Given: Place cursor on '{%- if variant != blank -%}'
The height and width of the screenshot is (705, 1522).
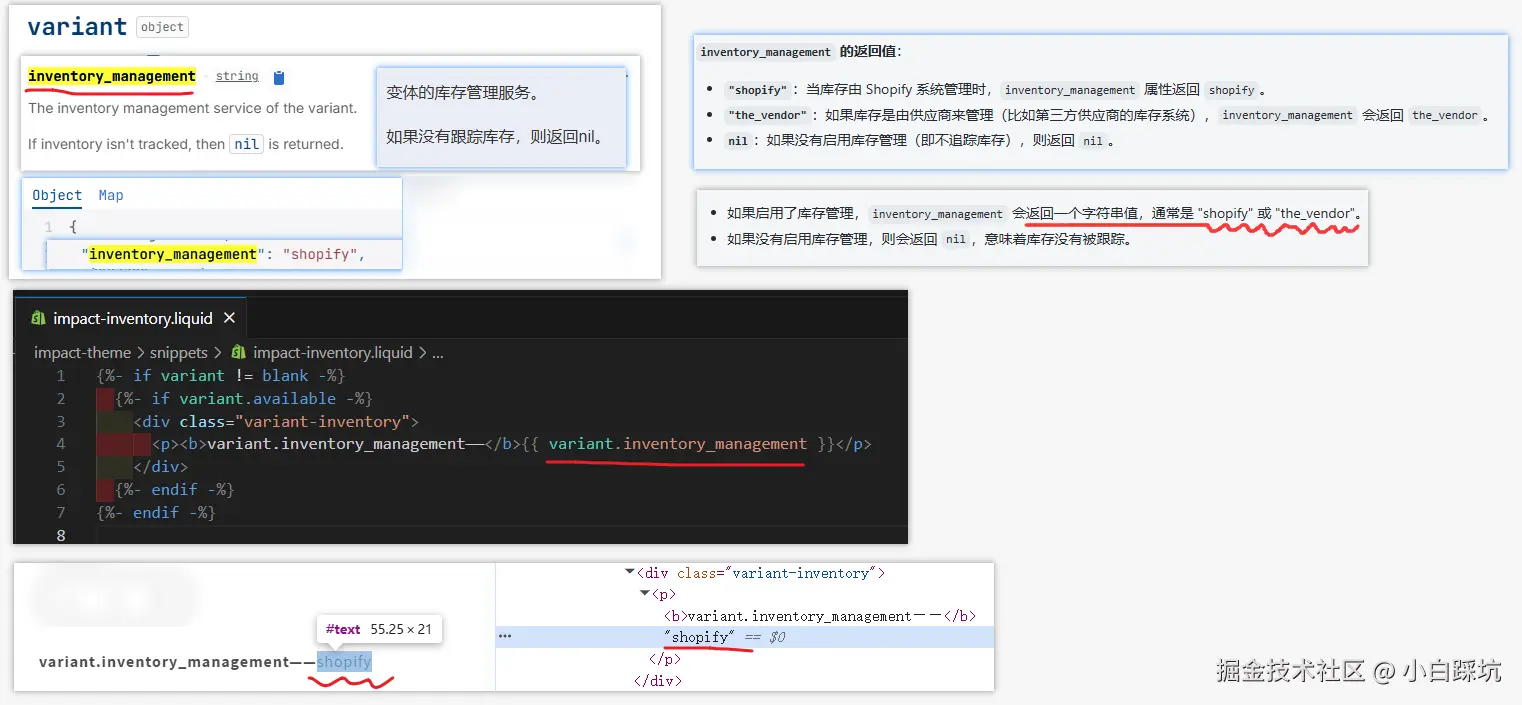Looking at the screenshot, I should (221, 375).
